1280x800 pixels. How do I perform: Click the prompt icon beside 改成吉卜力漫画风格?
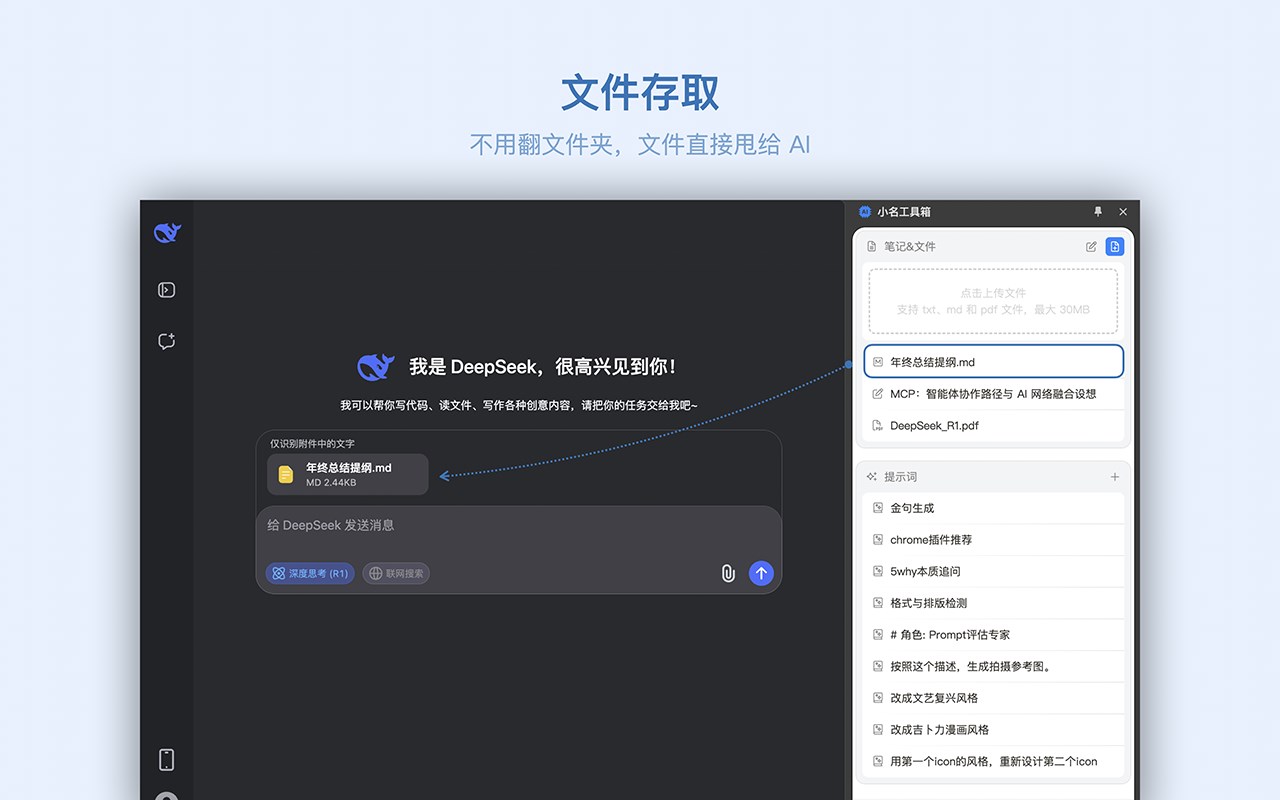pos(878,729)
